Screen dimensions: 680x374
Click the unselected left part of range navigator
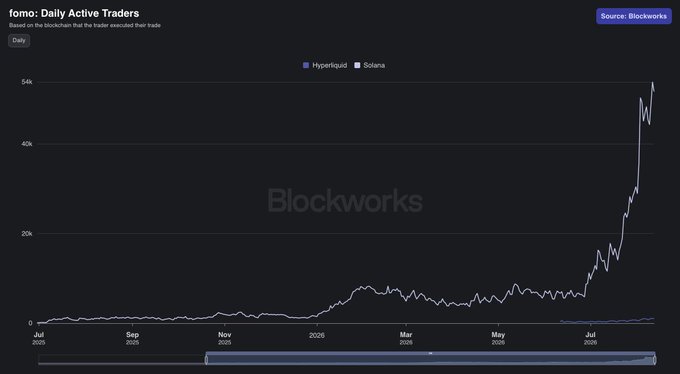[121, 360]
